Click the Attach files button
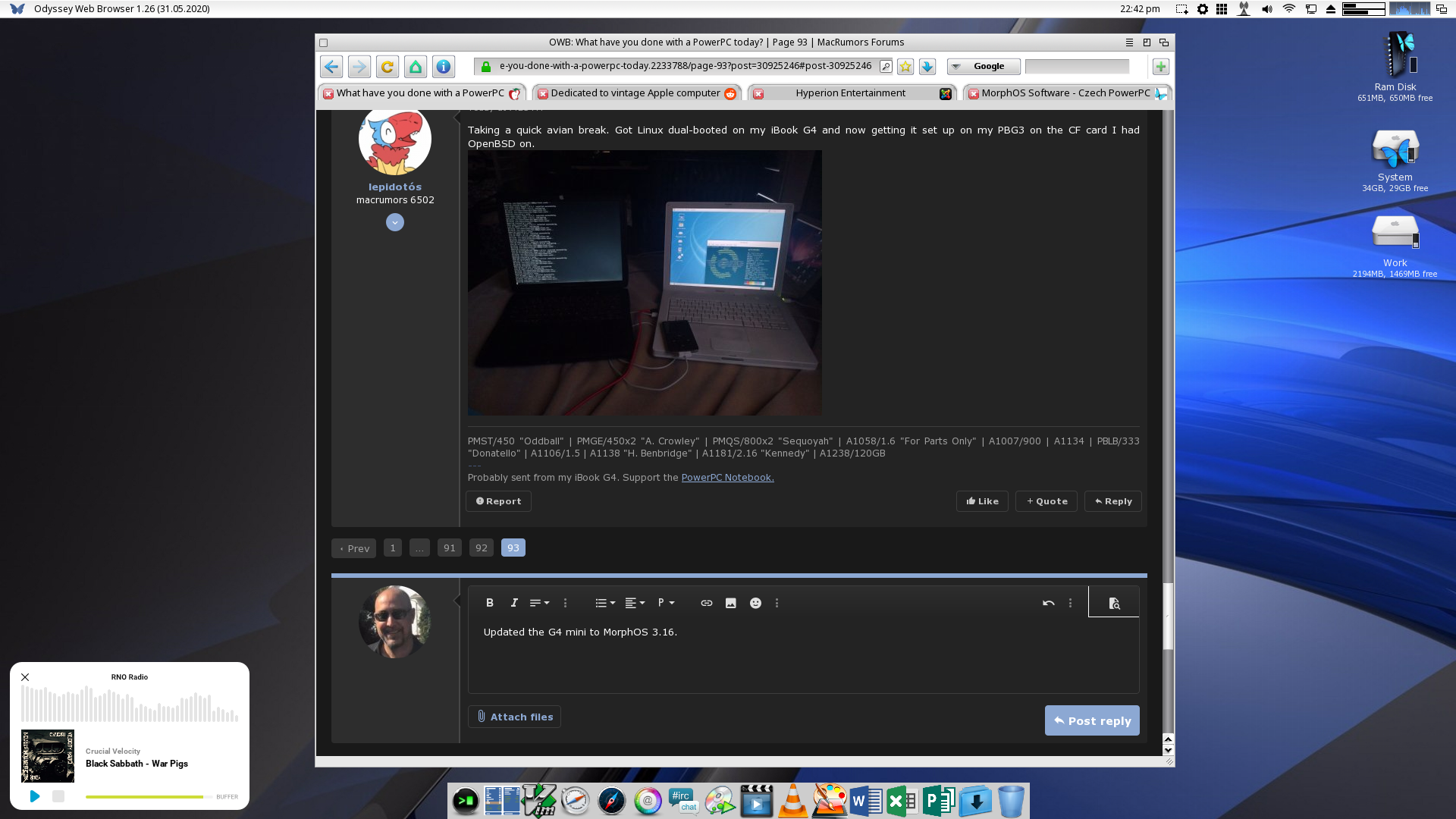The width and height of the screenshot is (1456, 819). [514, 717]
